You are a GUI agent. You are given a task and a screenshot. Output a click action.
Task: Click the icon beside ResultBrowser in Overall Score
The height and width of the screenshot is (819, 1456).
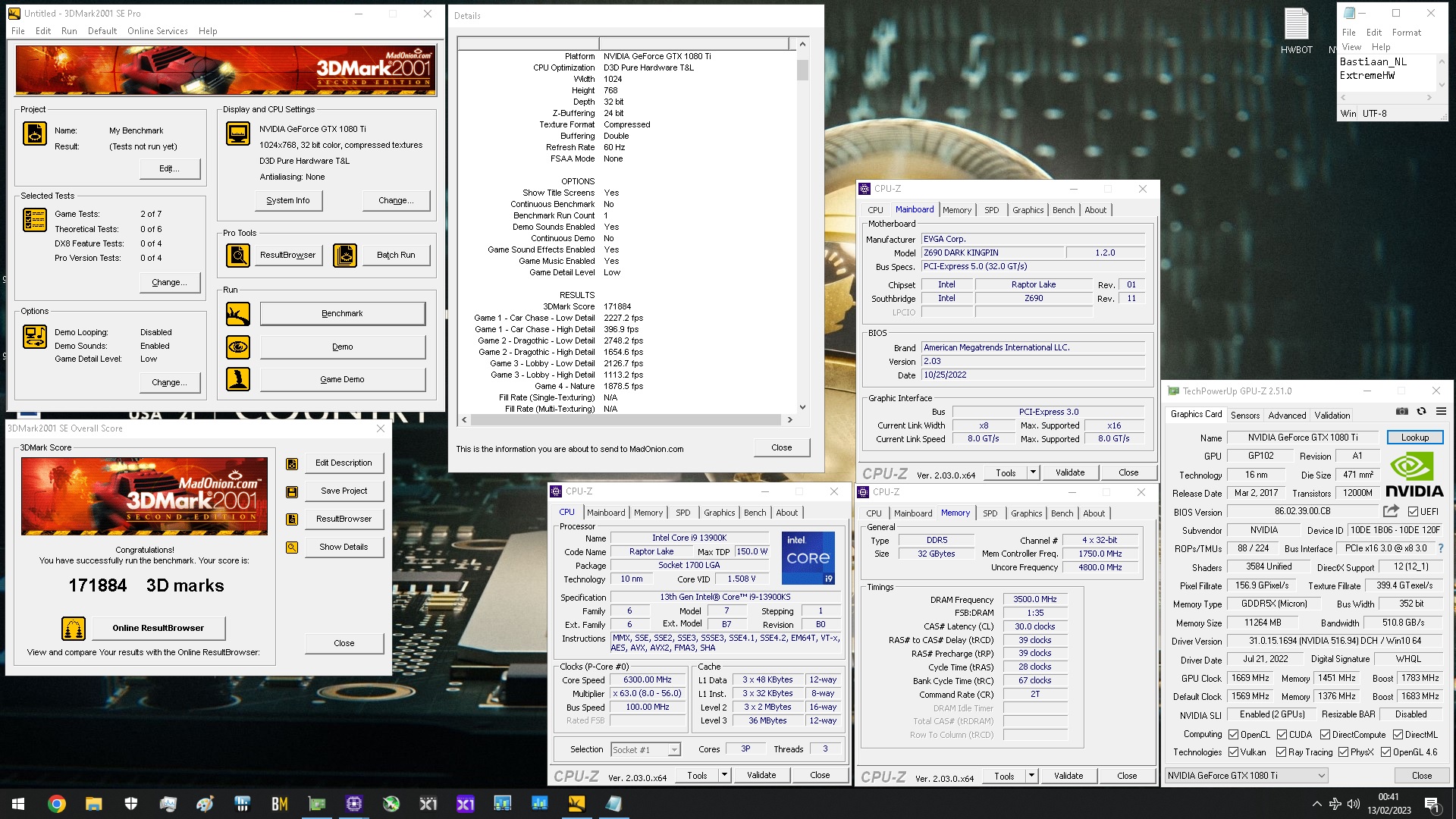coord(292,519)
